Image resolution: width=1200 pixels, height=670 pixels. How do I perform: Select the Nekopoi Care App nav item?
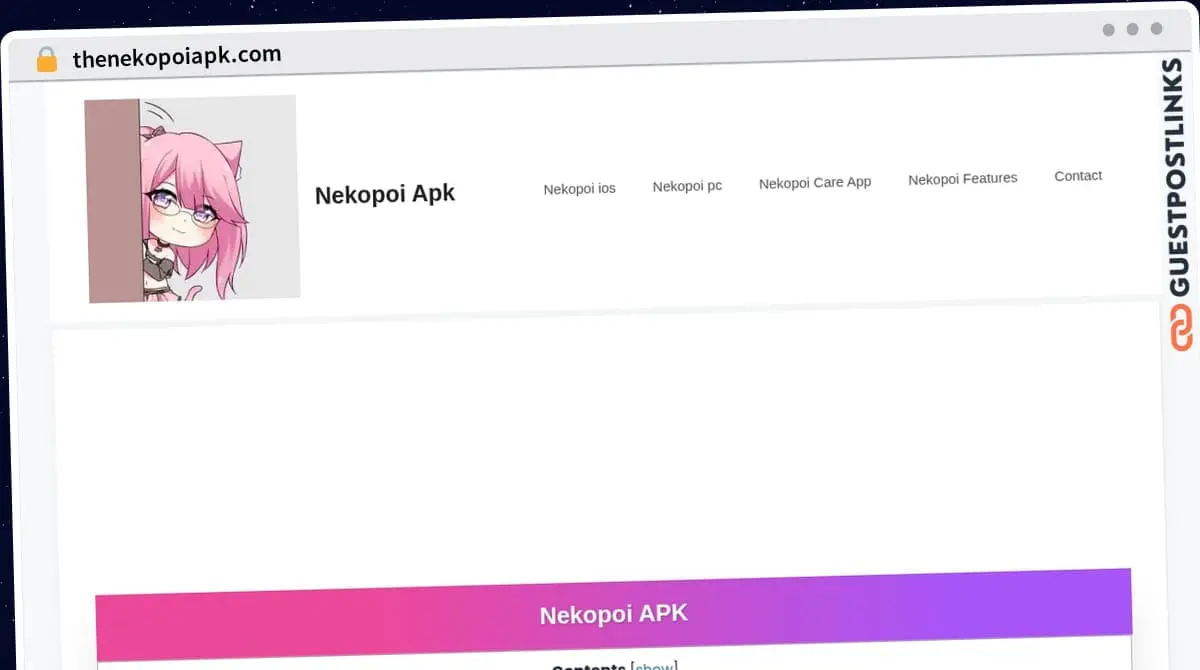(815, 182)
